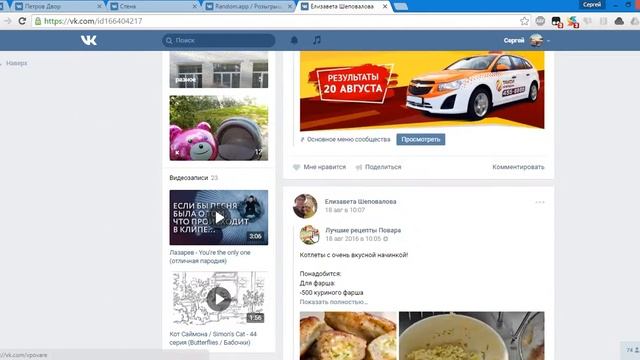The image size is (640, 360).
Task: Play the Лазарев parody video
Action: pos(219,218)
